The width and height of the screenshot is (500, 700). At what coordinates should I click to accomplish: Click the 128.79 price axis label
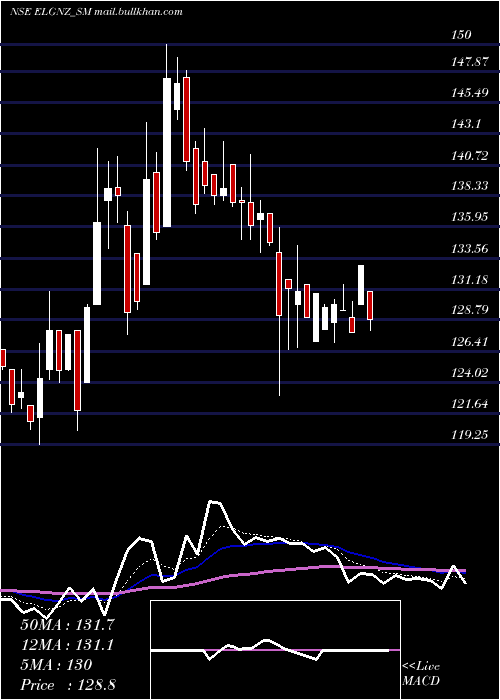471,310
